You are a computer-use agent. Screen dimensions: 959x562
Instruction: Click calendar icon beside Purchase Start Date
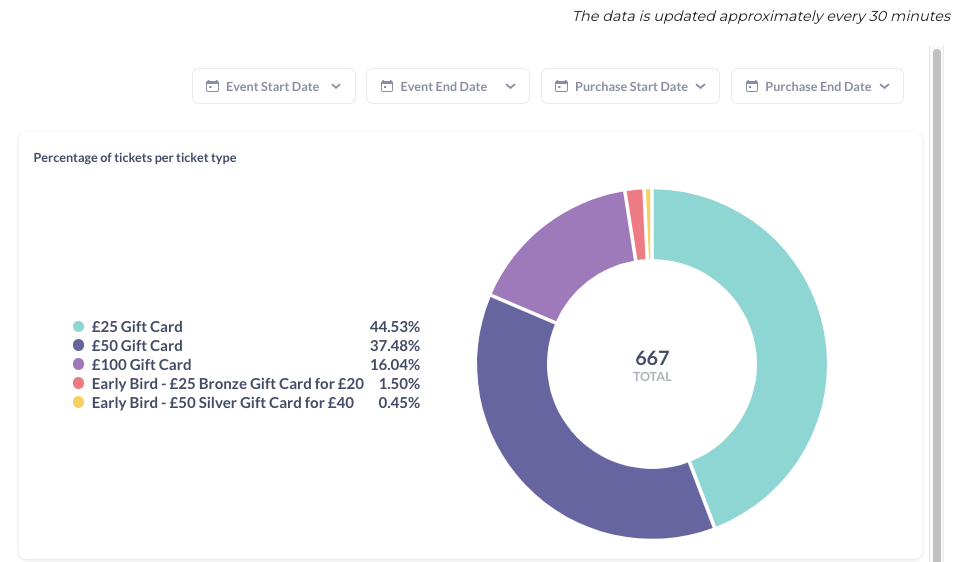(561, 86)
